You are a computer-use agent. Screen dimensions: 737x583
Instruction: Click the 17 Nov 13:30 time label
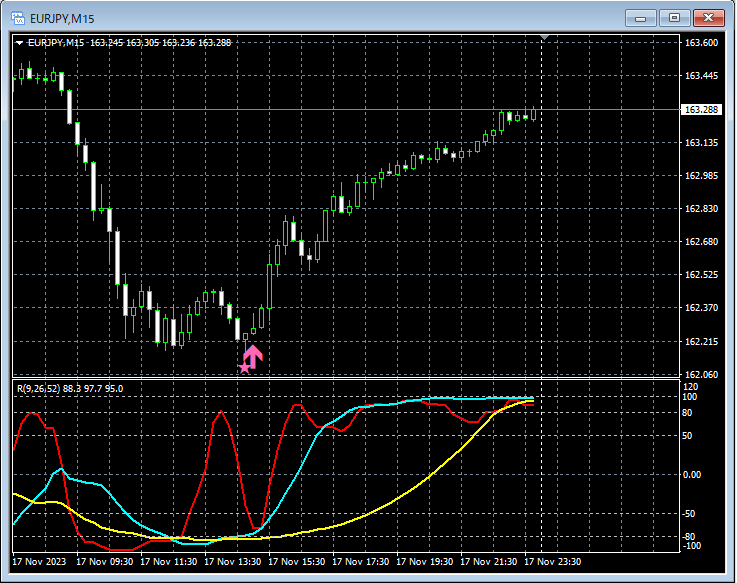pyautogui.click(x=233, y=562)
